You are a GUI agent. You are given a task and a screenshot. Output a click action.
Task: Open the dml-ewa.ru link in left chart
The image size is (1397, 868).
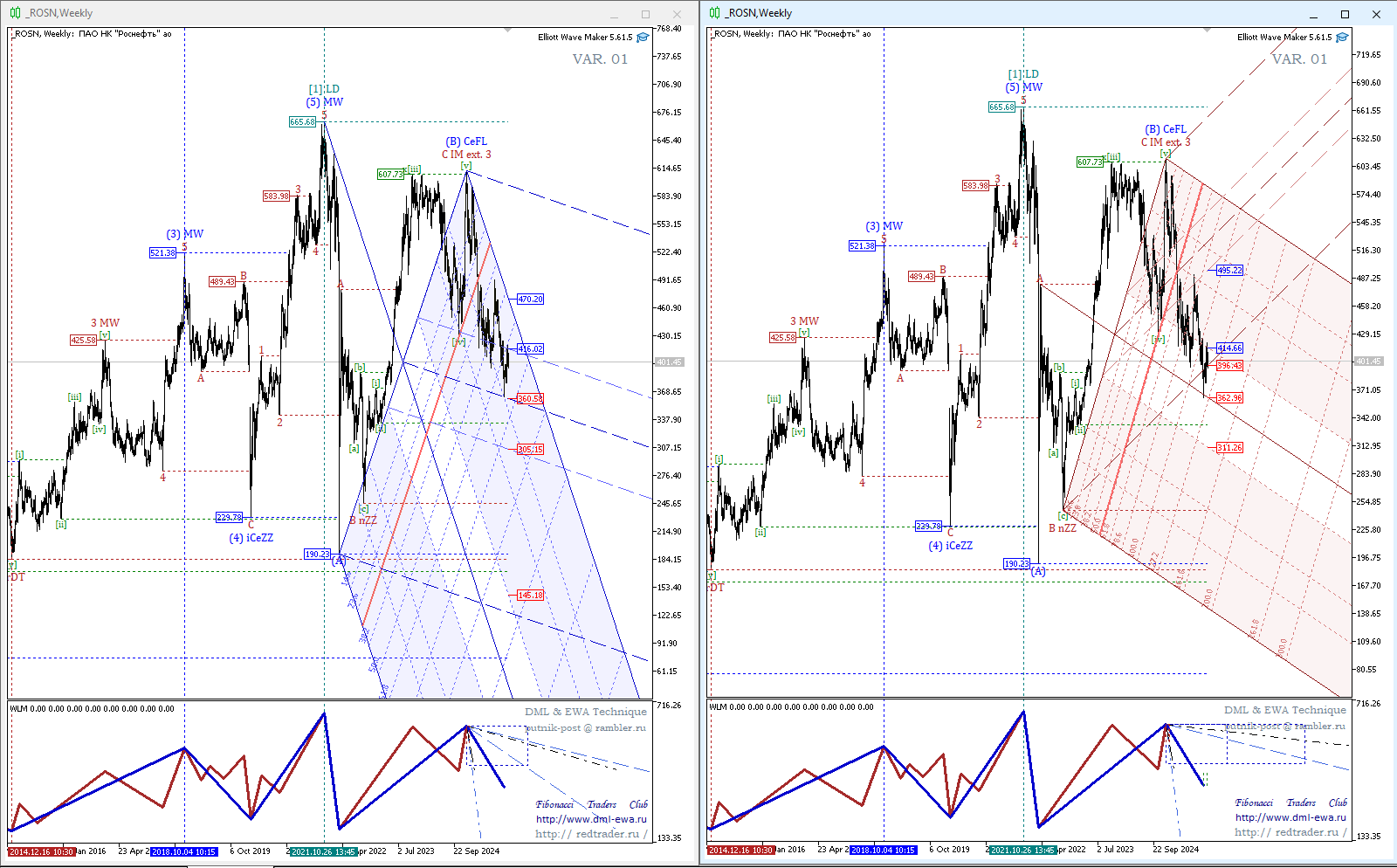click(x=591, y=819)
